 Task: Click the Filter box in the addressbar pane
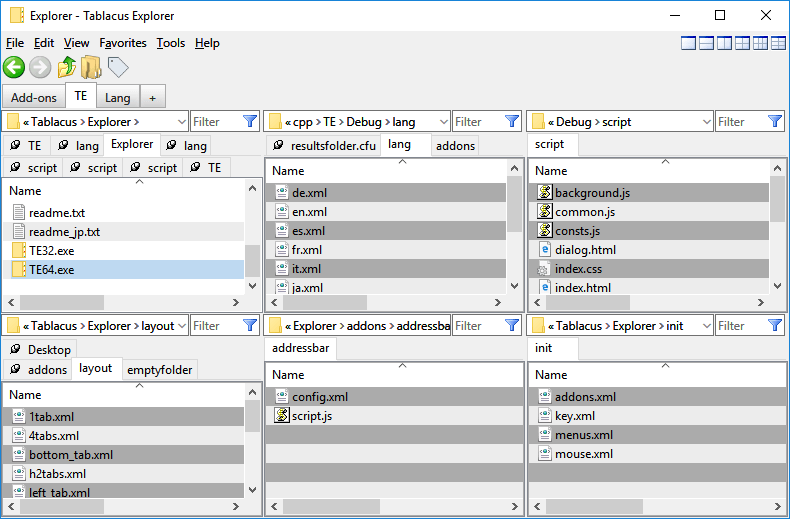[x=478, y=326]
